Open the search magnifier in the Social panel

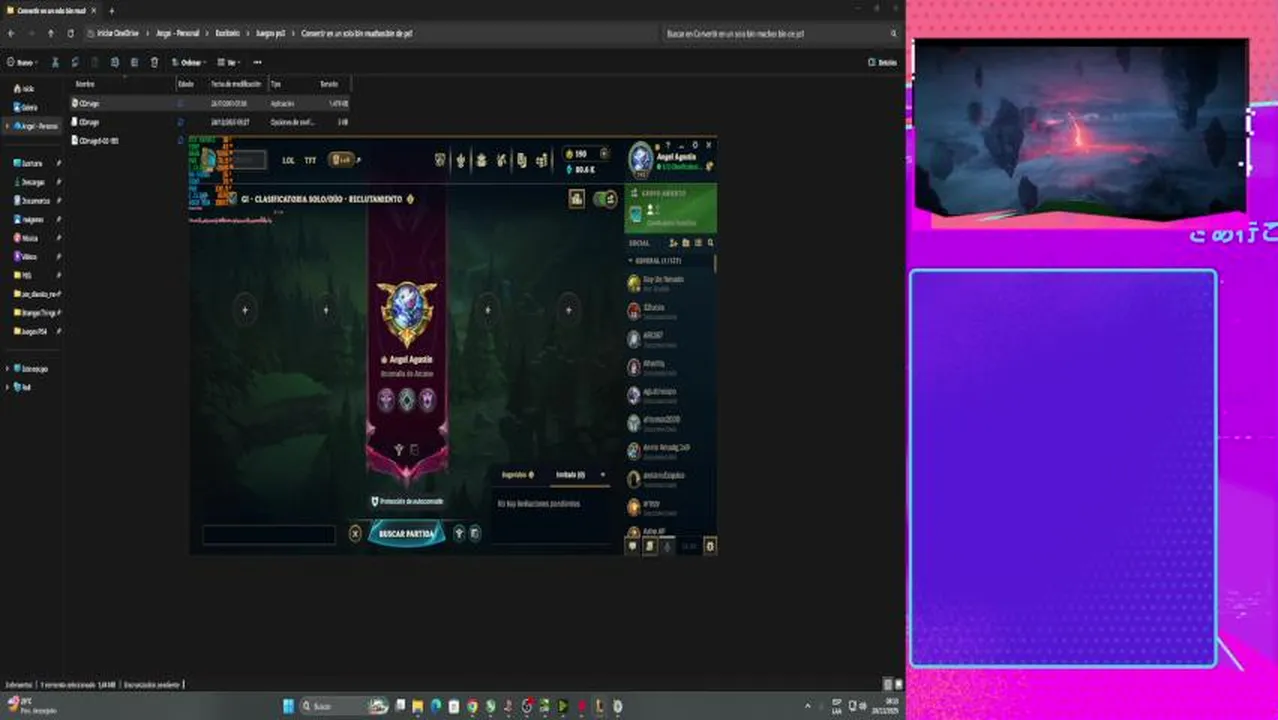pos(710,243)
